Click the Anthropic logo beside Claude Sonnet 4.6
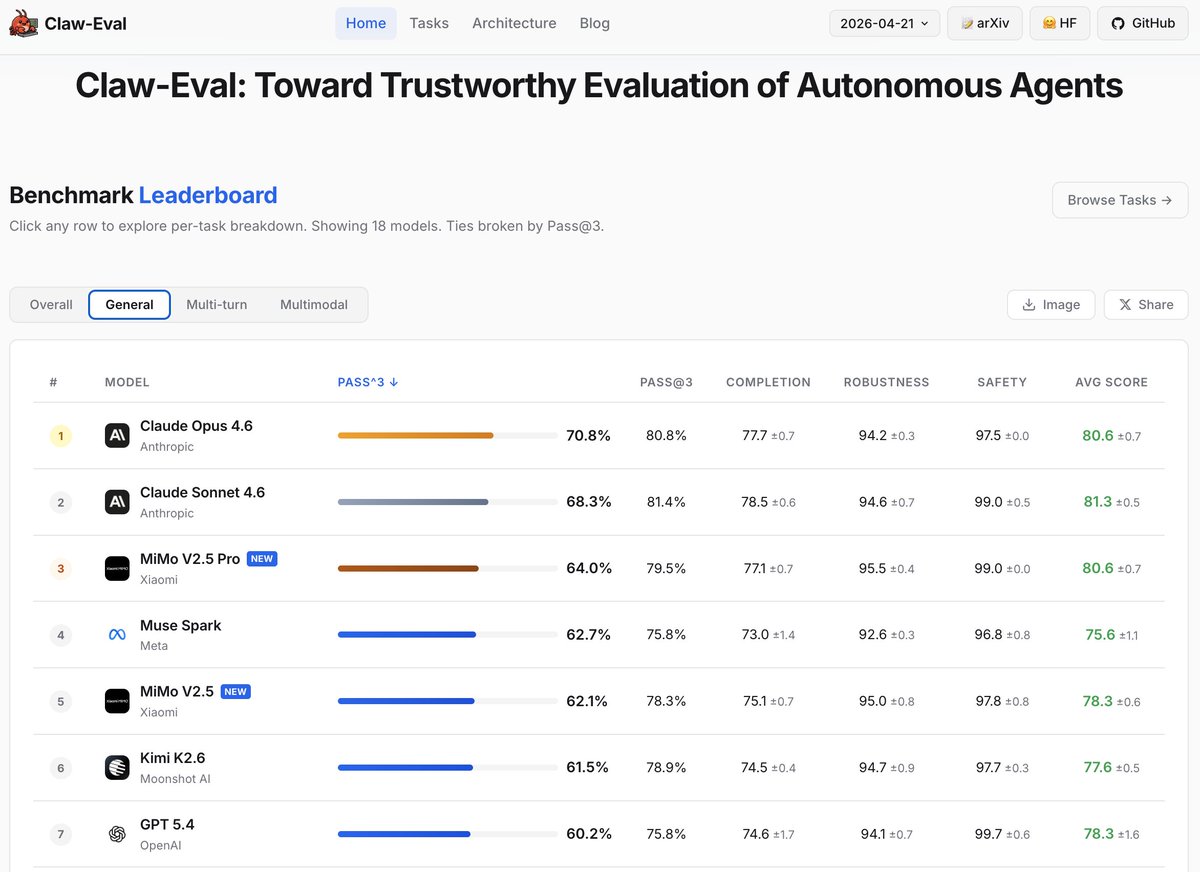 click(117, 502)
